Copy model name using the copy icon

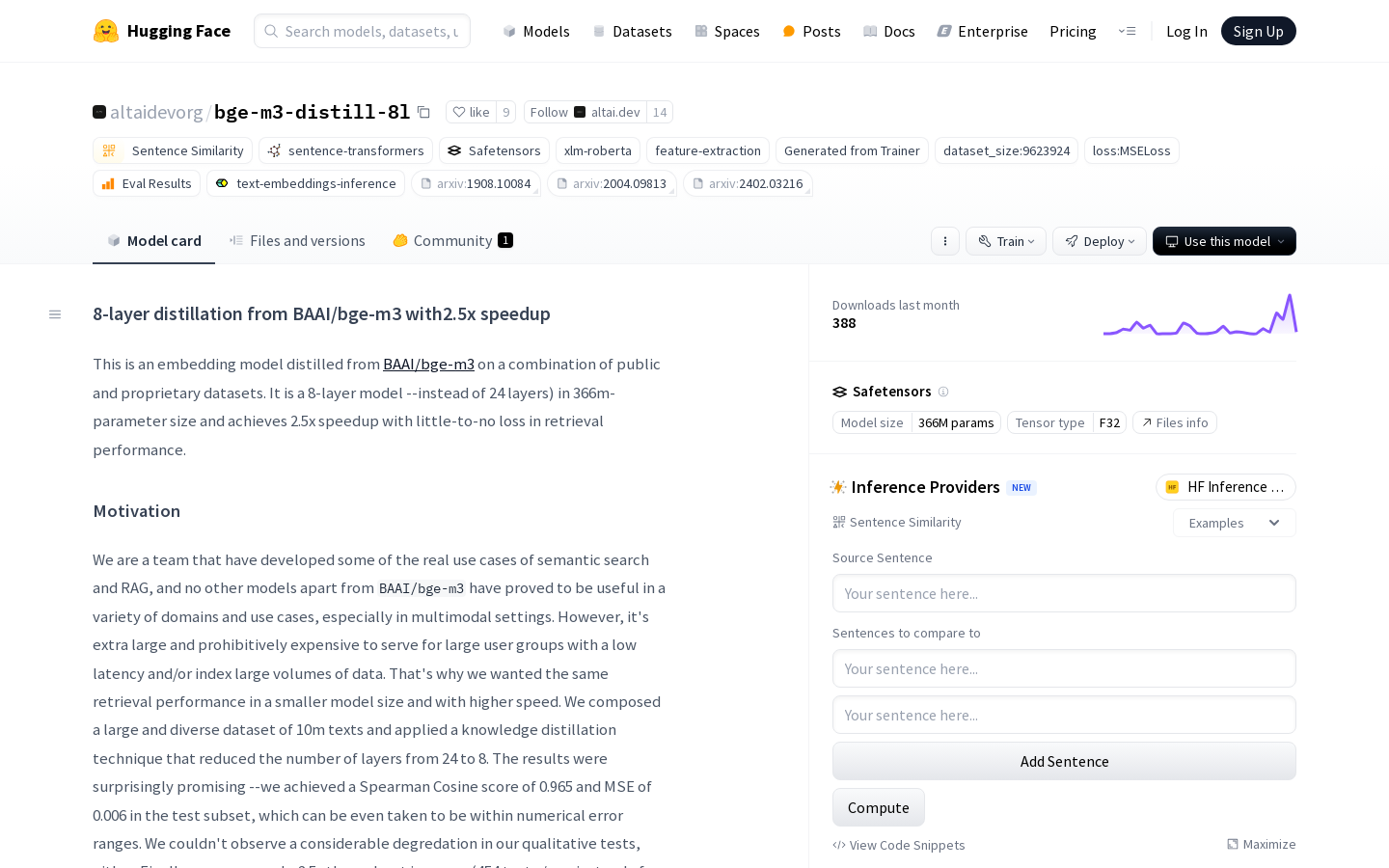423,112
